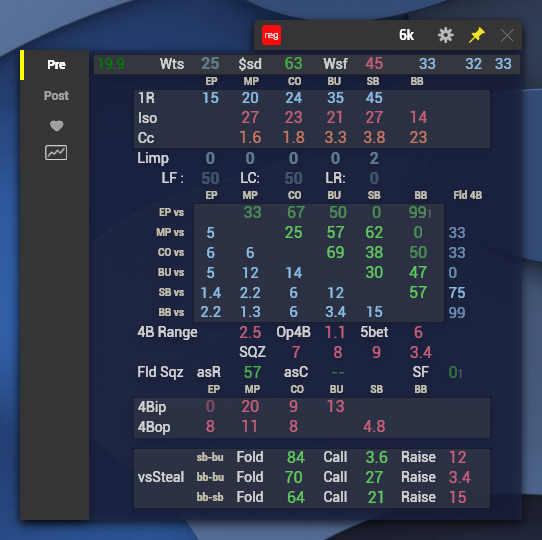Click sb-bu Call value 3.6
The image size is (542, 540).
376,457
